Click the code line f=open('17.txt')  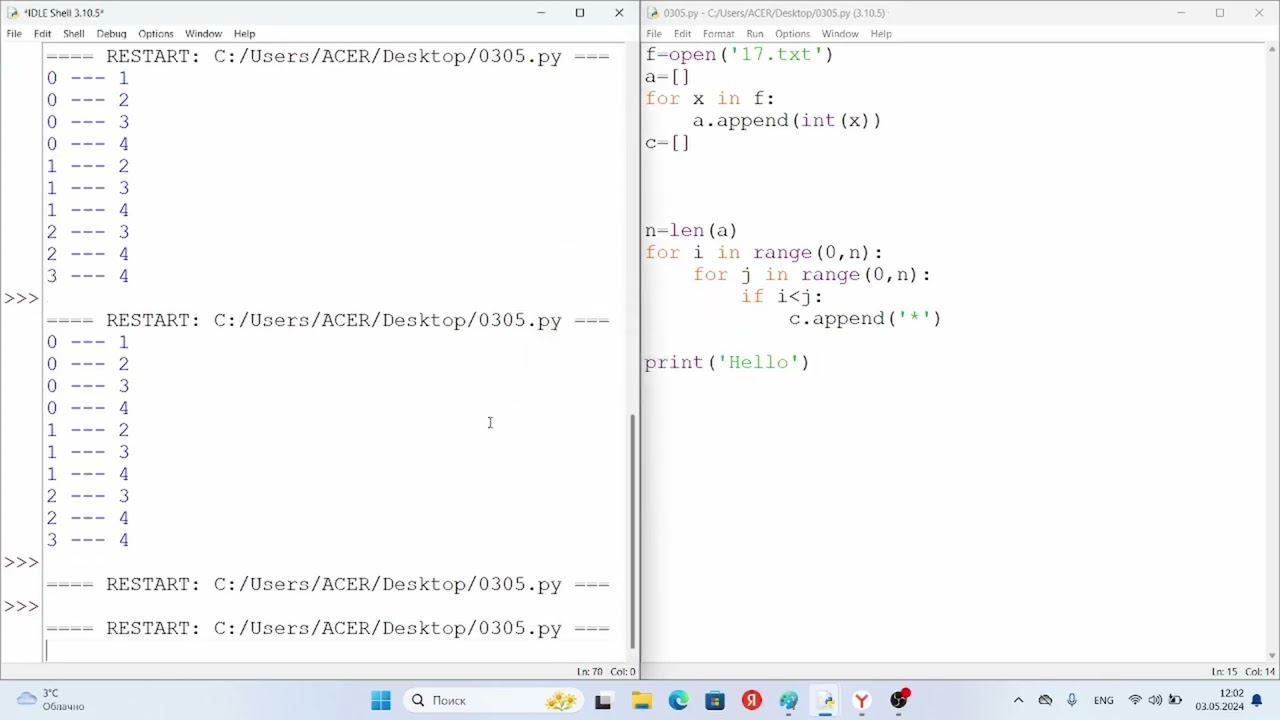739,55
